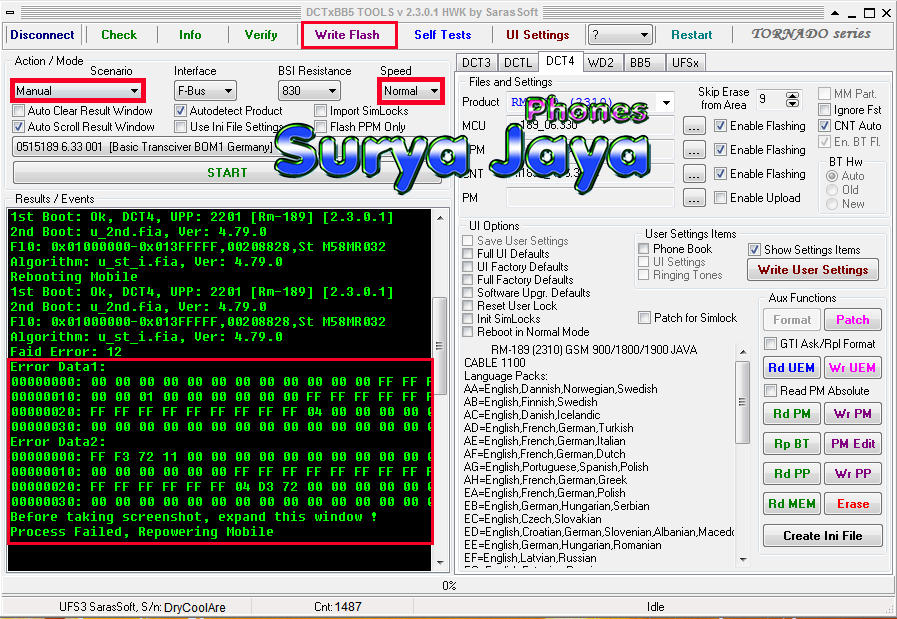Open the '?' dropdown in toolbar

[620, 35]
